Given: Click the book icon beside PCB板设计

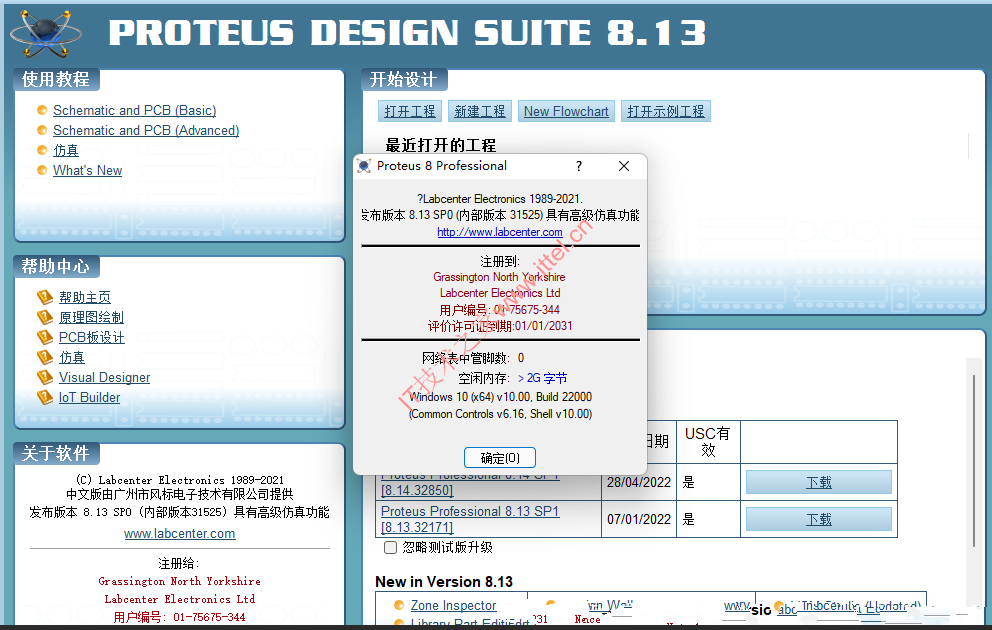Looking at the screenshot, I should coord(45,337).
